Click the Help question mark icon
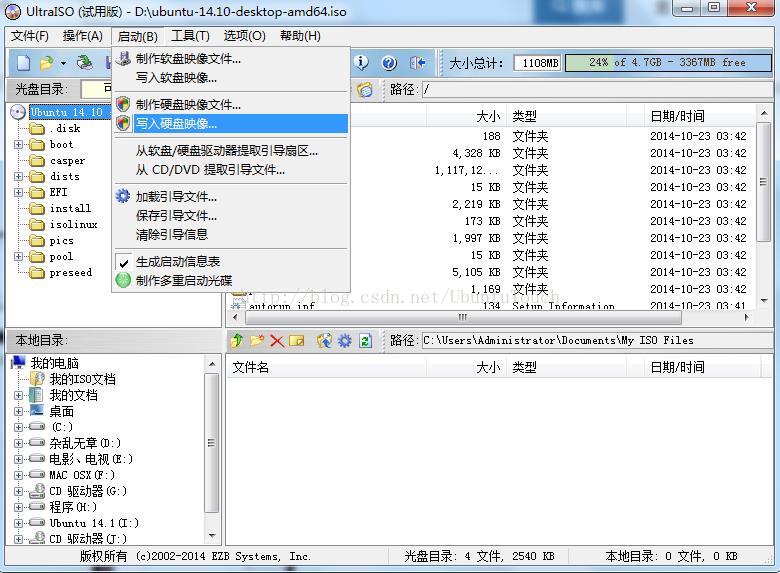The width and height of the screenshot is (780, 573). pos(389,63)
